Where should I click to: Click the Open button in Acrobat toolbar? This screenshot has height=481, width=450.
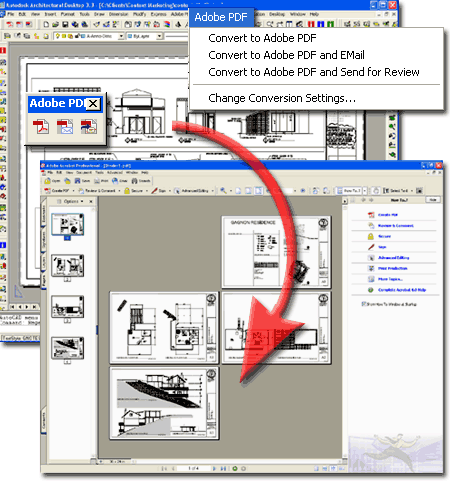pos(53,181)
